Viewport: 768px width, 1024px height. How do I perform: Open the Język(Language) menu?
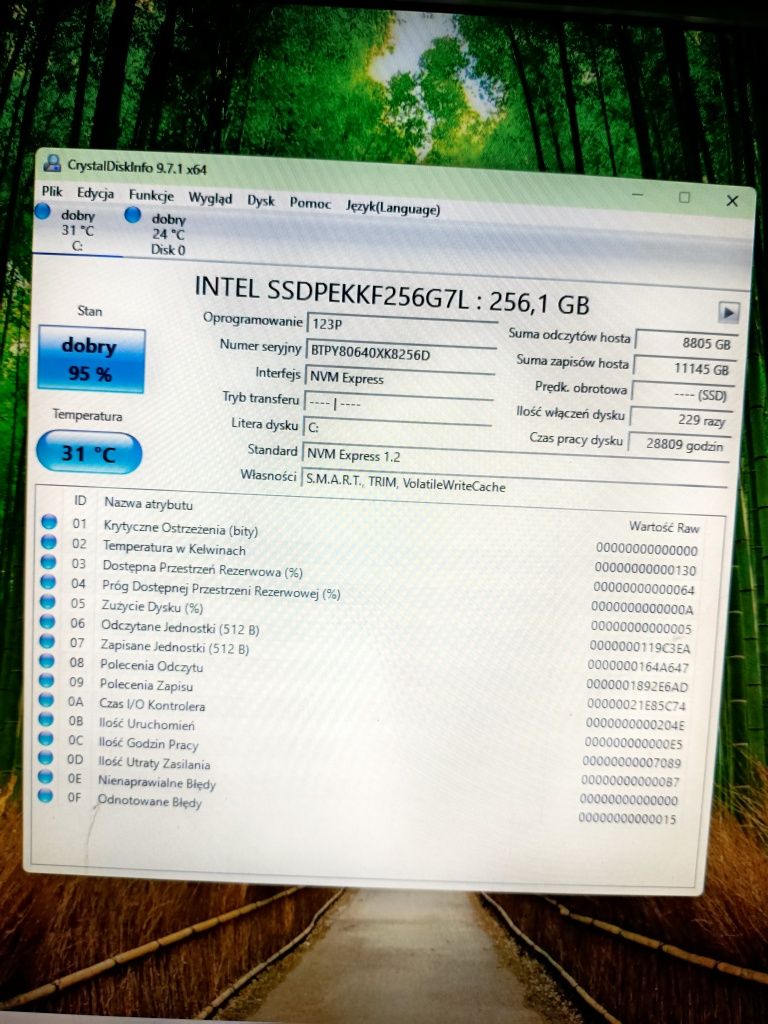pos(393,208)
